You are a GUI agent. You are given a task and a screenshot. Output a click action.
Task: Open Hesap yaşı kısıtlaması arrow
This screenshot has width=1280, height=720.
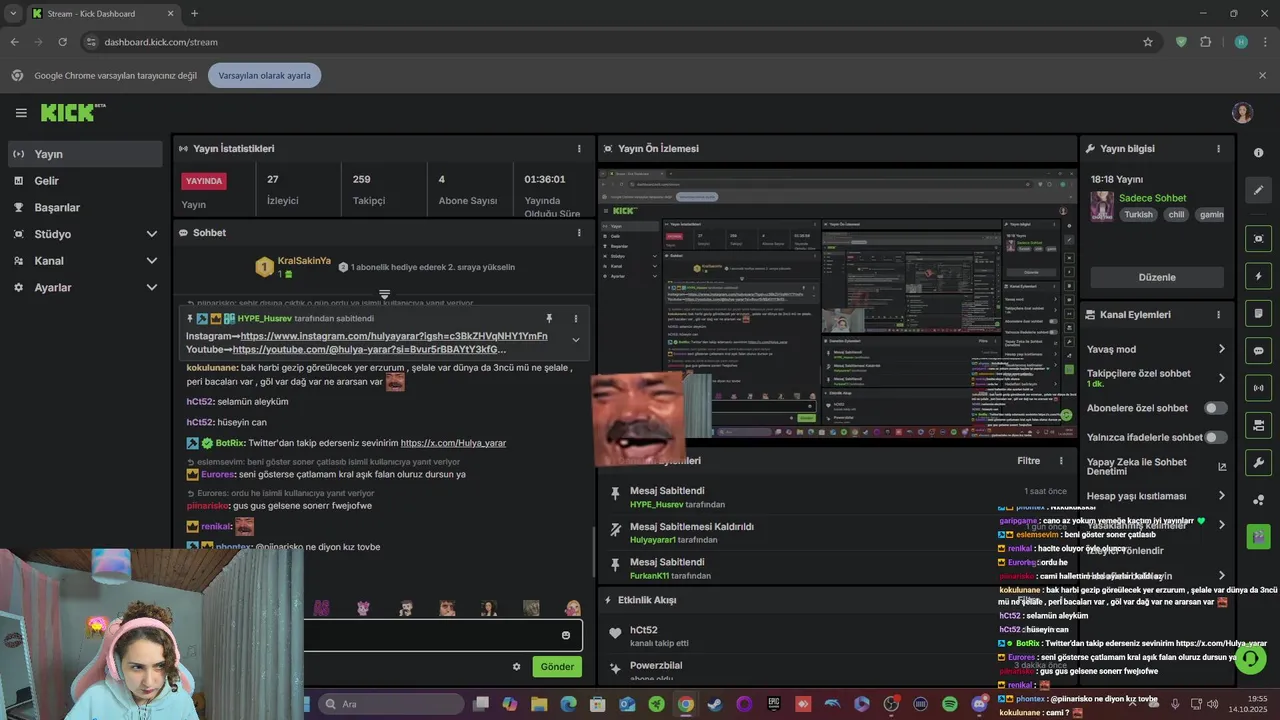tap(1221, 496)
